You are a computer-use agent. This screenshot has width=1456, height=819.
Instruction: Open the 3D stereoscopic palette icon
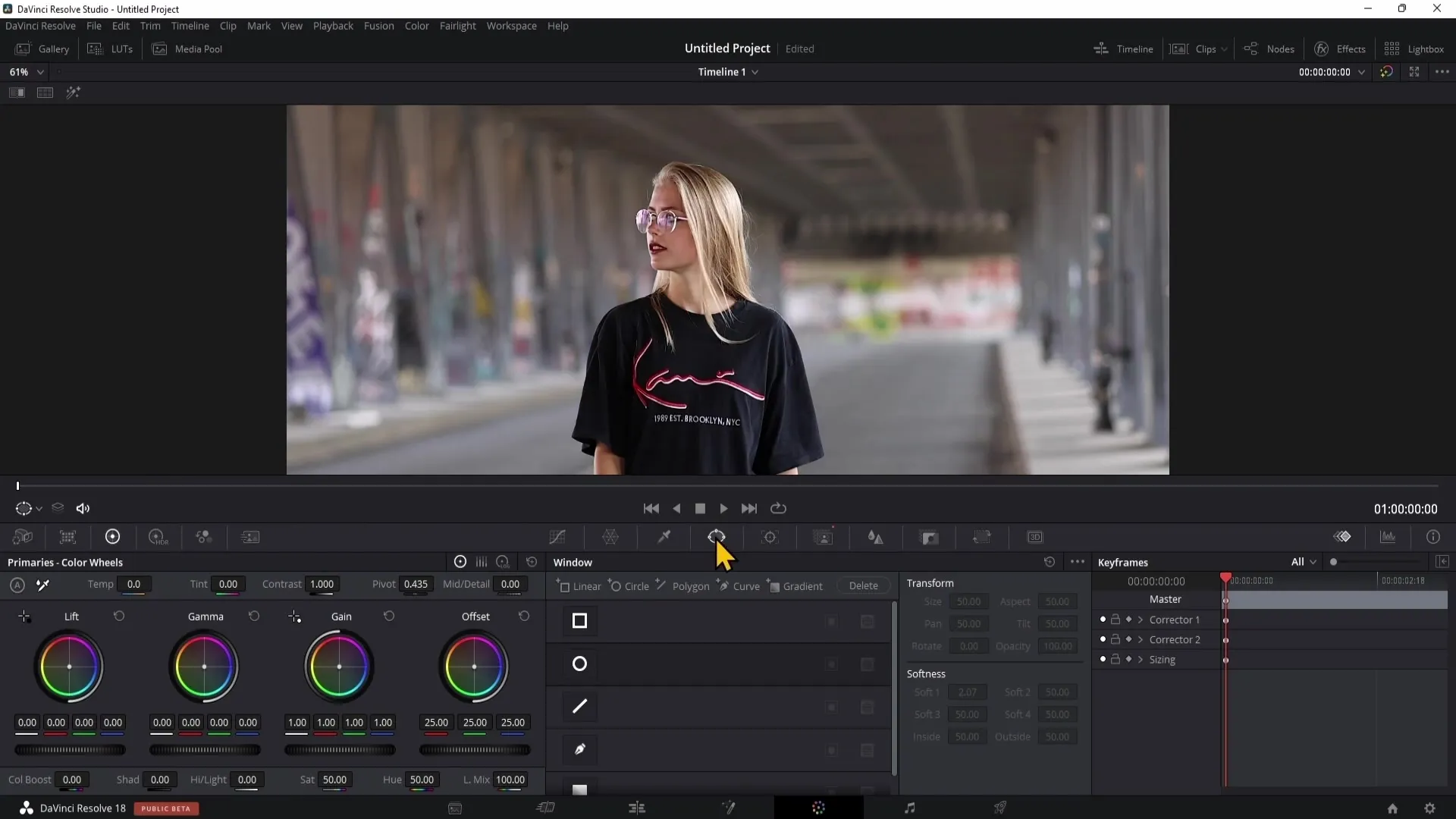(1035, 537)
